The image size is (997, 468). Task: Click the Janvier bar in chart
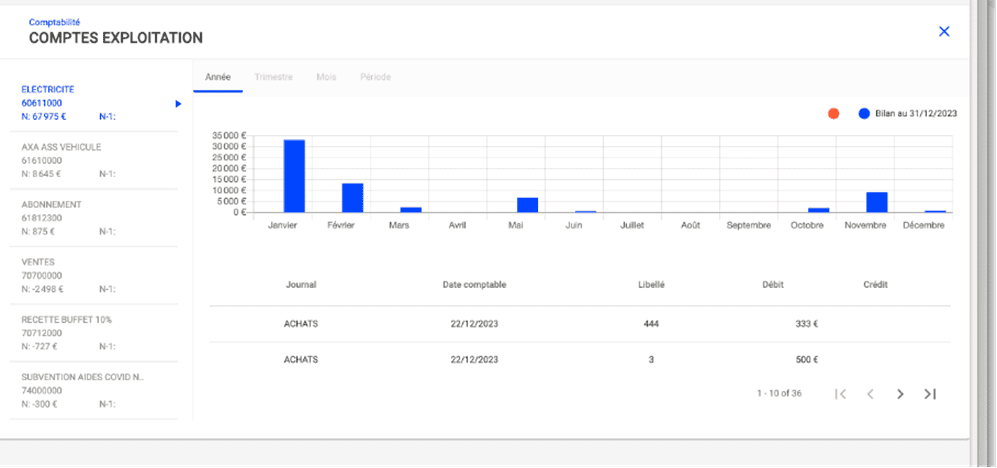click(x=294, y=175)
